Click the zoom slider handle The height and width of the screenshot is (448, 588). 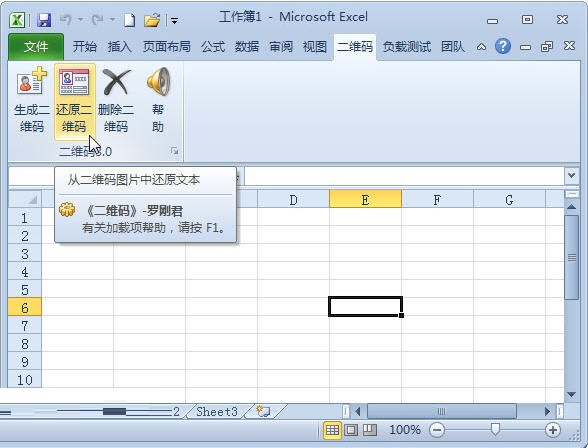pos(495,430)
